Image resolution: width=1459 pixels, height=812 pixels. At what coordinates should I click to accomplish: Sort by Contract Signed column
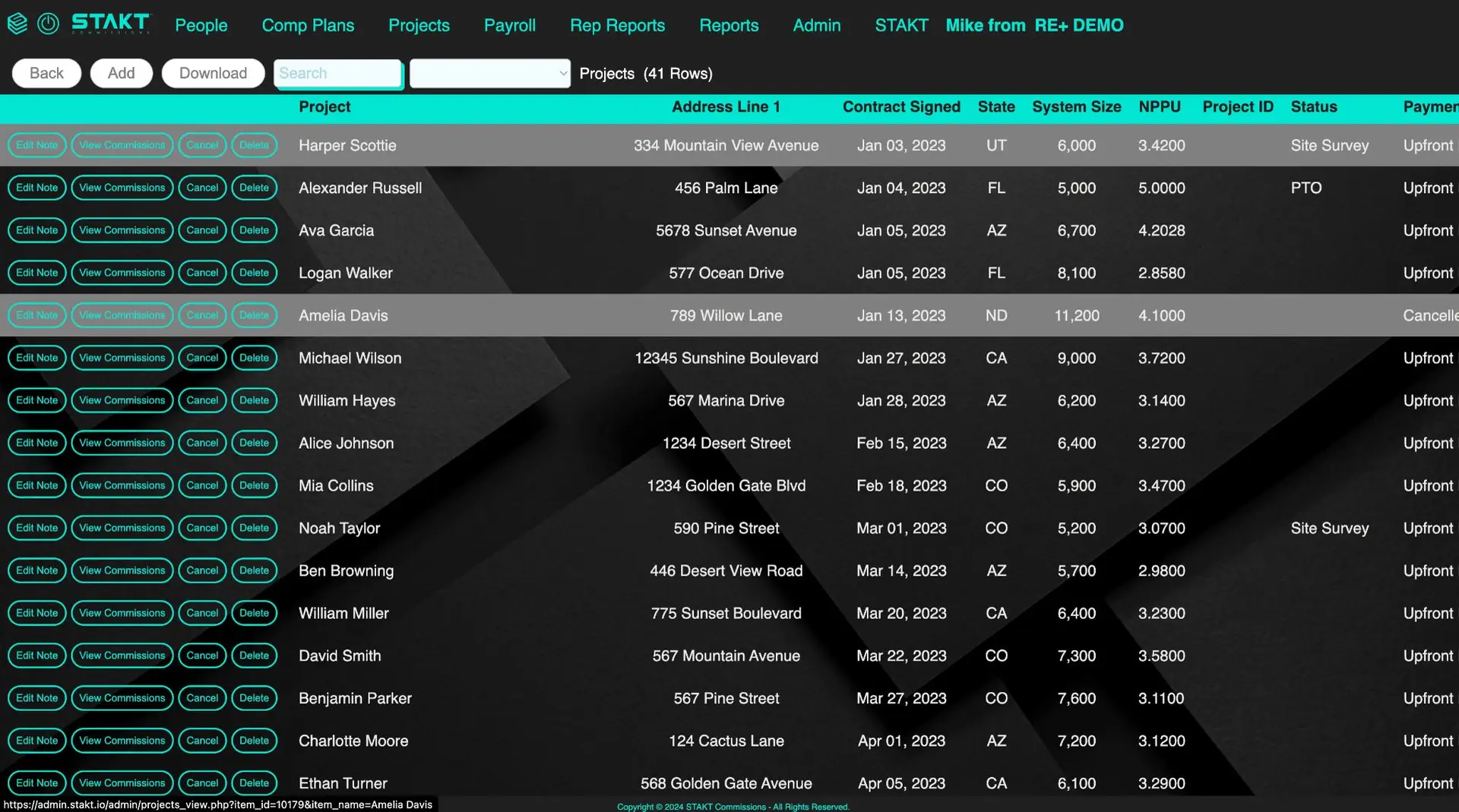click(x=901, y=107)
